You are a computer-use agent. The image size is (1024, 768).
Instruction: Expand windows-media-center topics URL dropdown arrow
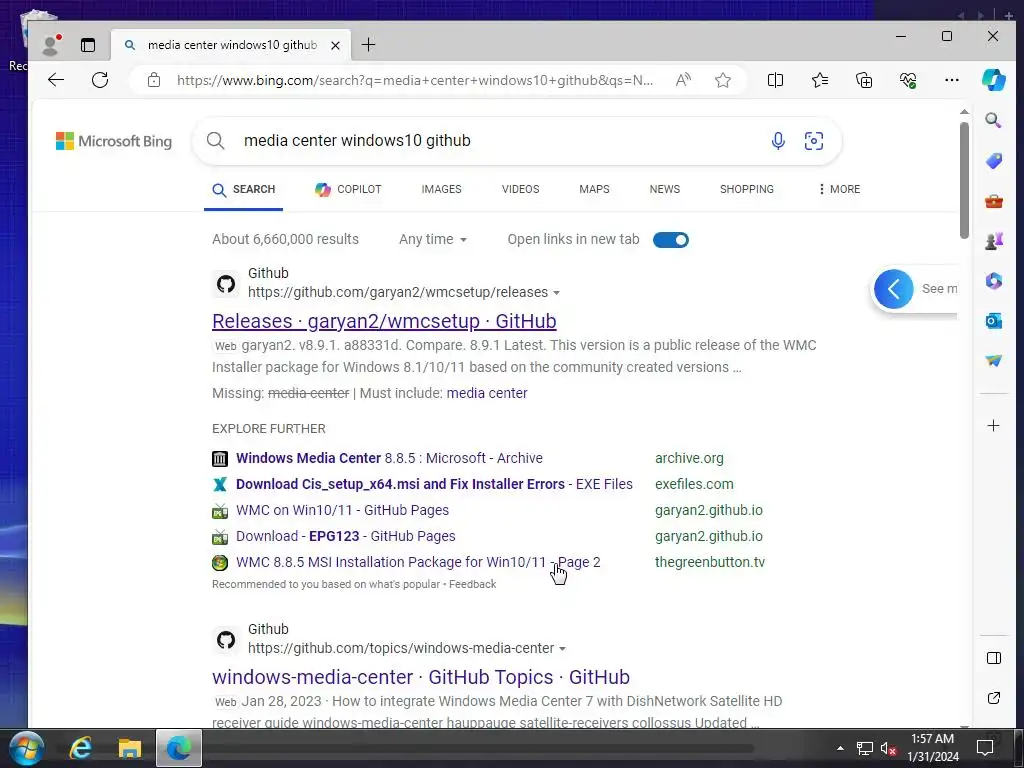click(562, 648)
